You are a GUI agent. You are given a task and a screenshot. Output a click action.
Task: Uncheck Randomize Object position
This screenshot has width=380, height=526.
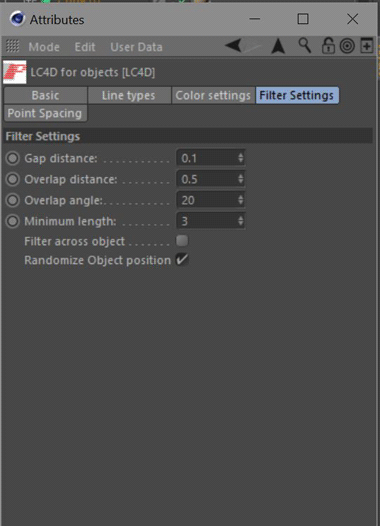182,260
